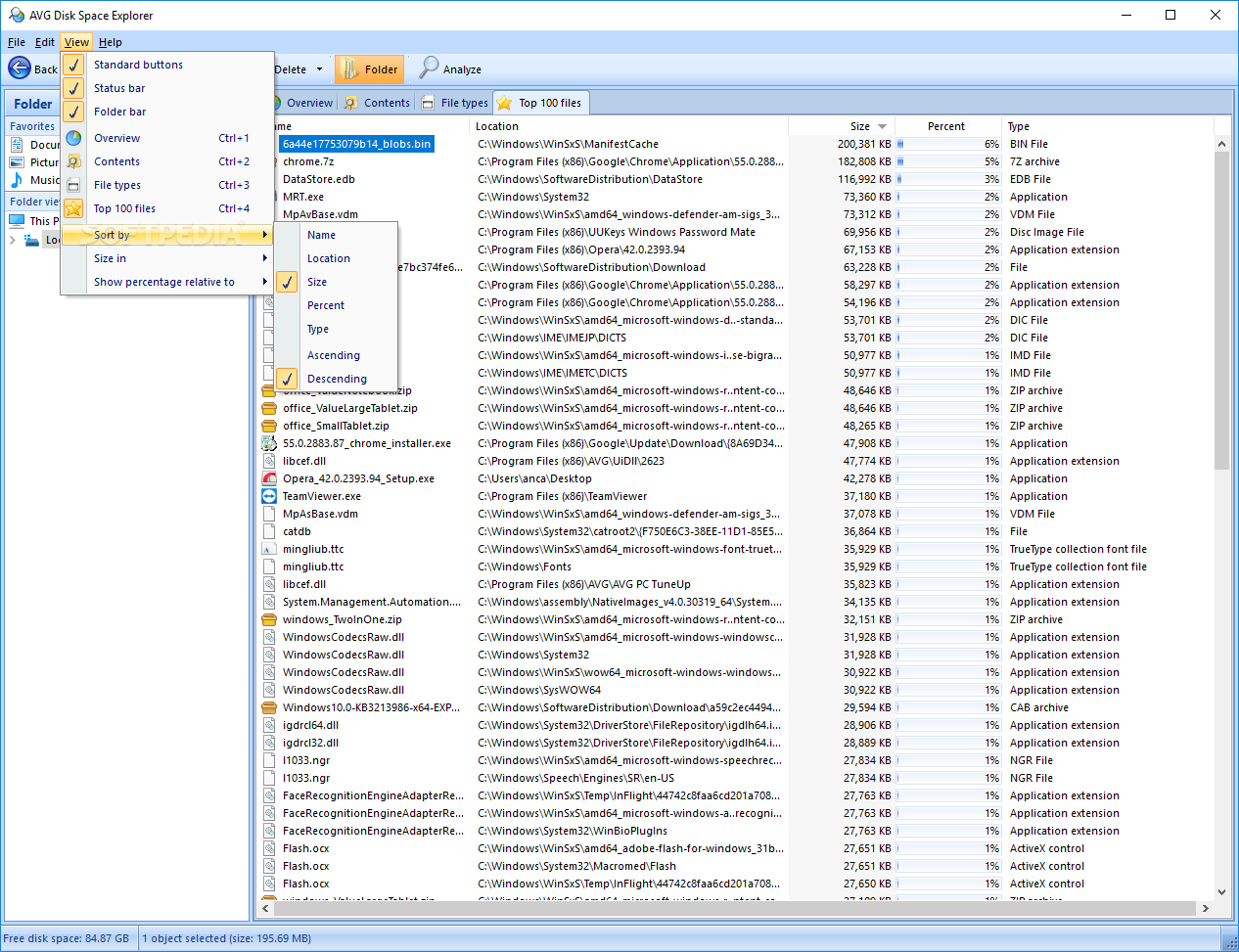Click the Contents tab icon
Viewport: 1239px width, 952px height.
pos(351,103)
